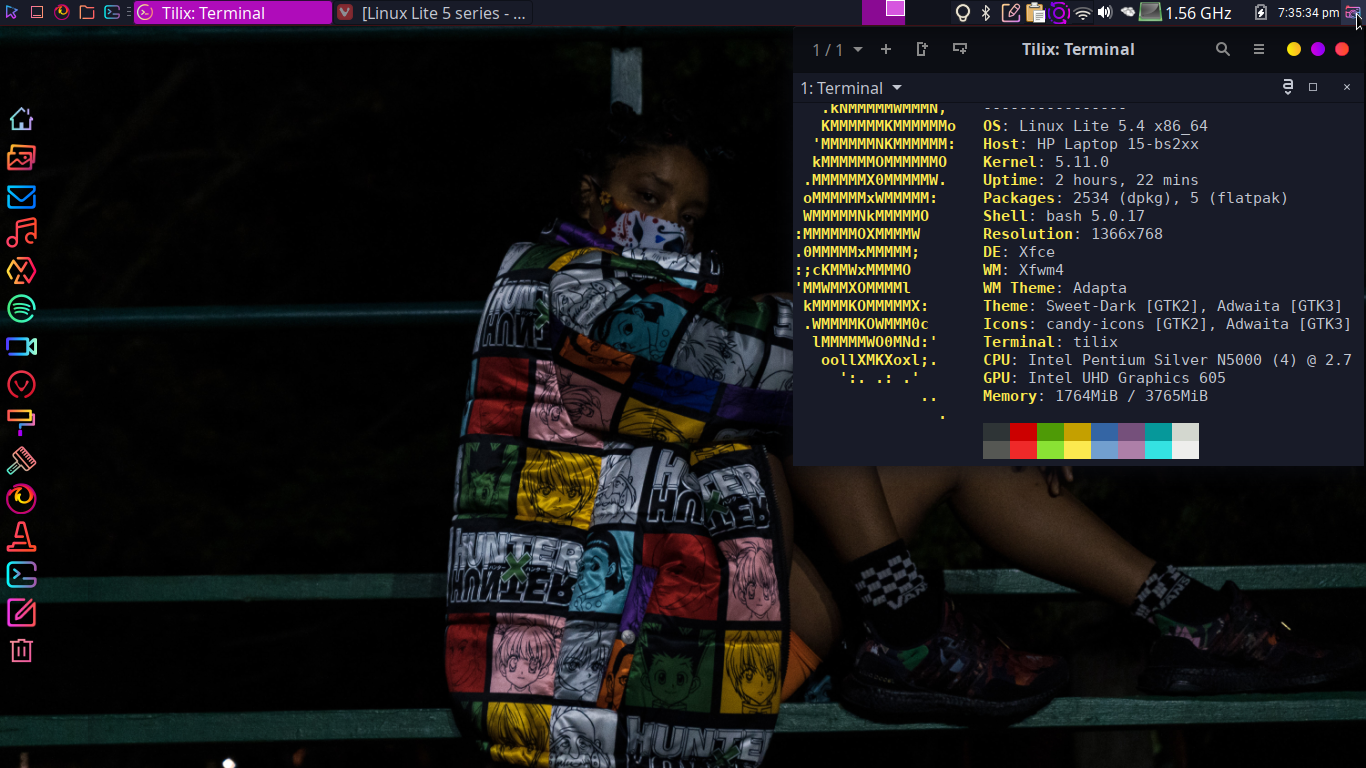Open the 1: Terminal title dropdown

tap(851, 88)
